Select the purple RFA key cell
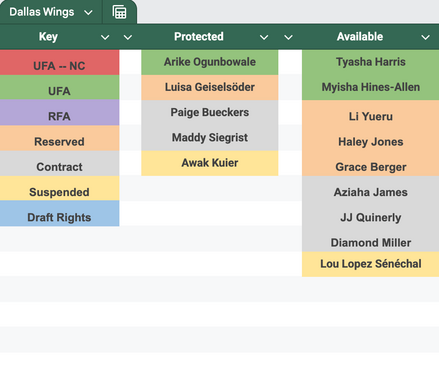 point(59,113)
